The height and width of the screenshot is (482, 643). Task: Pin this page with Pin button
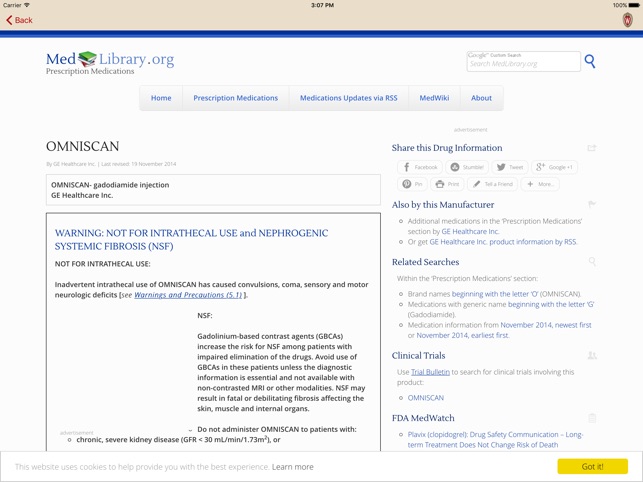click(x=412, y=184)
